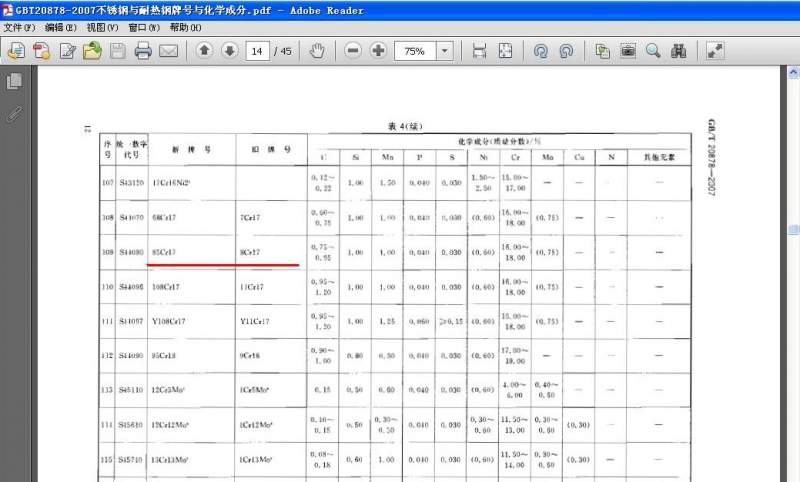Zoom in with the plus button
The height and width of the screenshot is (482, 800).
click(x=378, y=50)
